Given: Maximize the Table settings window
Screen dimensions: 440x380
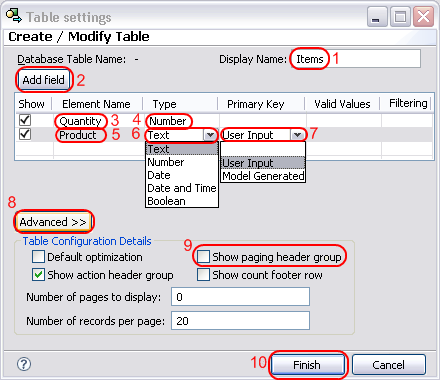Looking at the screenshot, I should pos(400,17).
